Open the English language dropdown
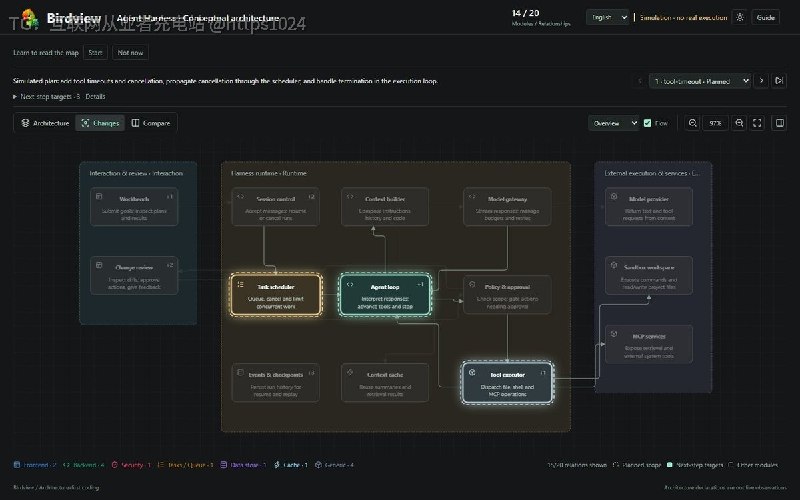800x500 pixels. point(607,17)
